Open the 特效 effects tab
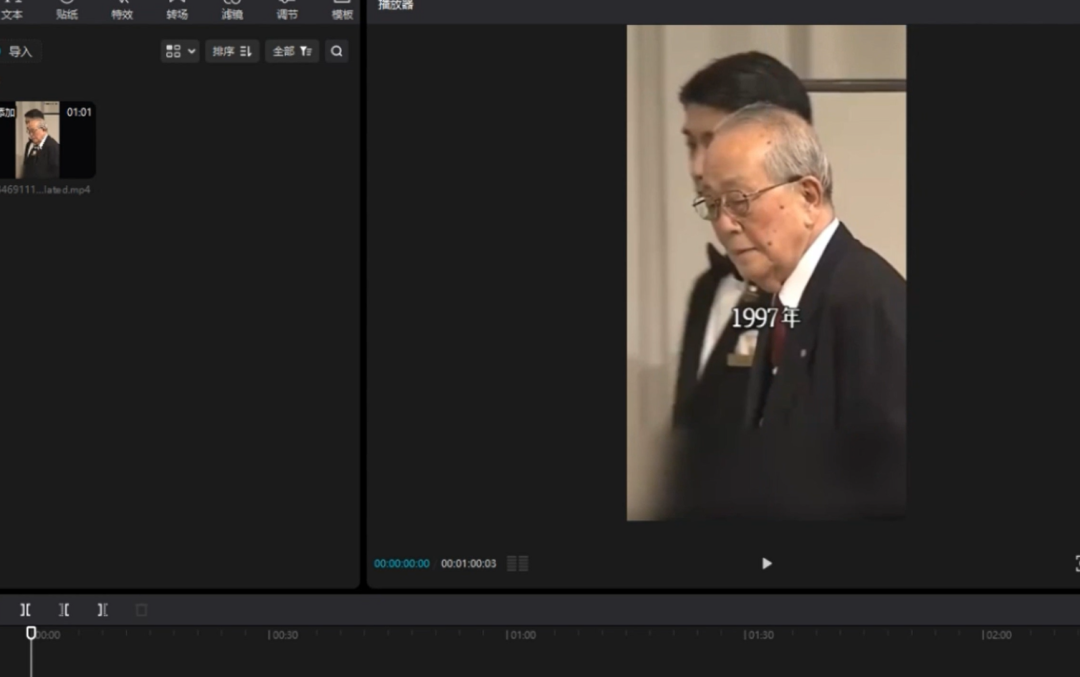The height and width of the screenshot is (677, 1080). pos(122,10)
